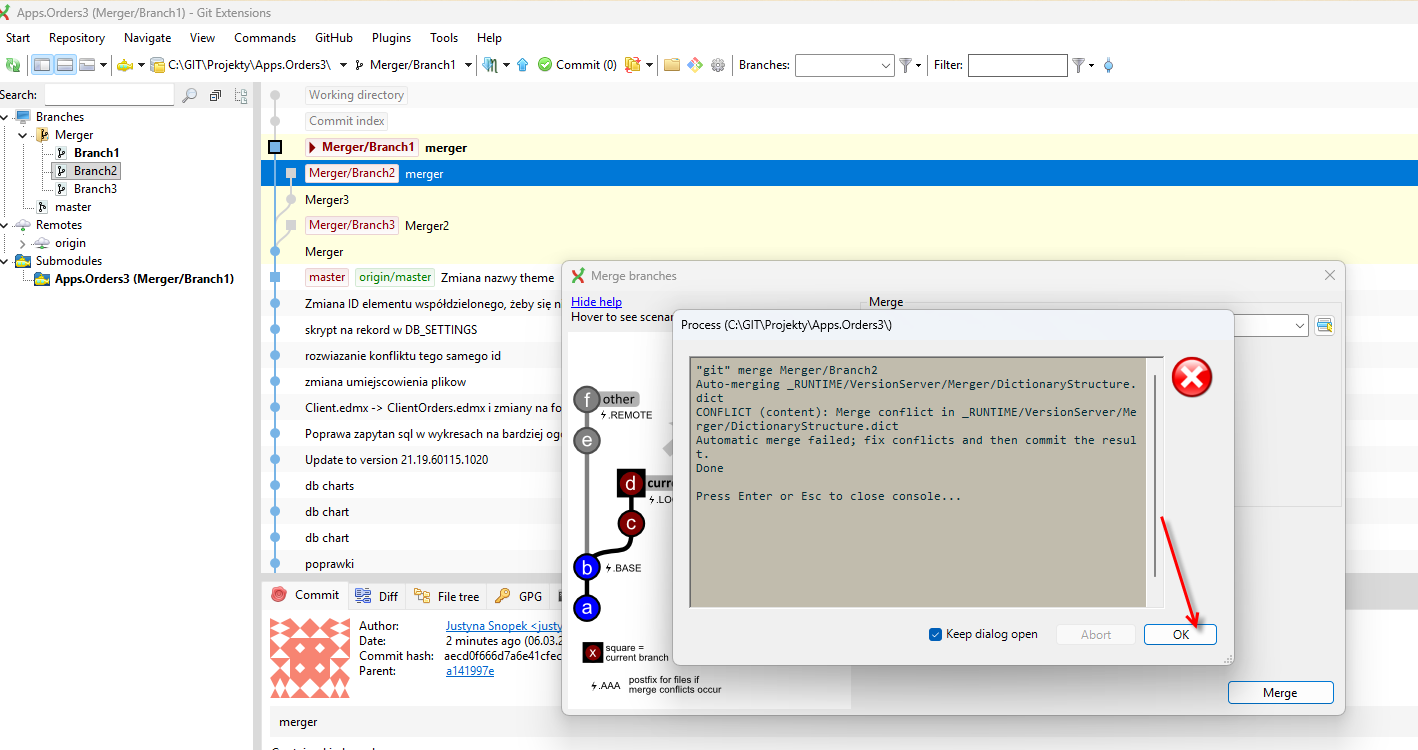Collapse the Merger folder node
Image resolution: width=1418 pixels, height=750 pixels.
pos(23,135)
